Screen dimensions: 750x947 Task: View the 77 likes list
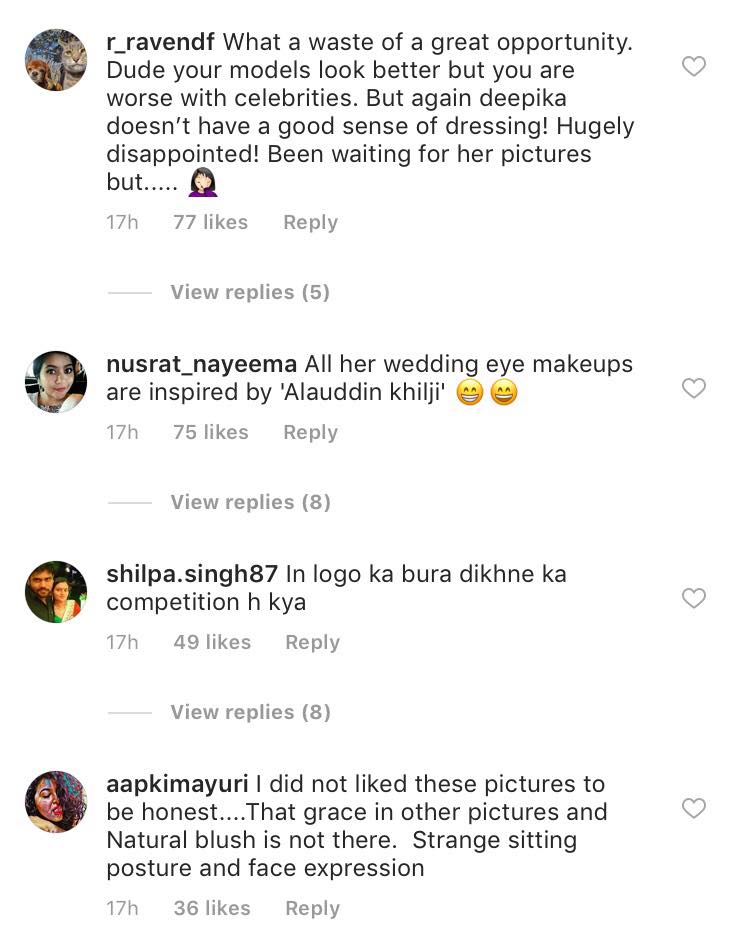210,222
